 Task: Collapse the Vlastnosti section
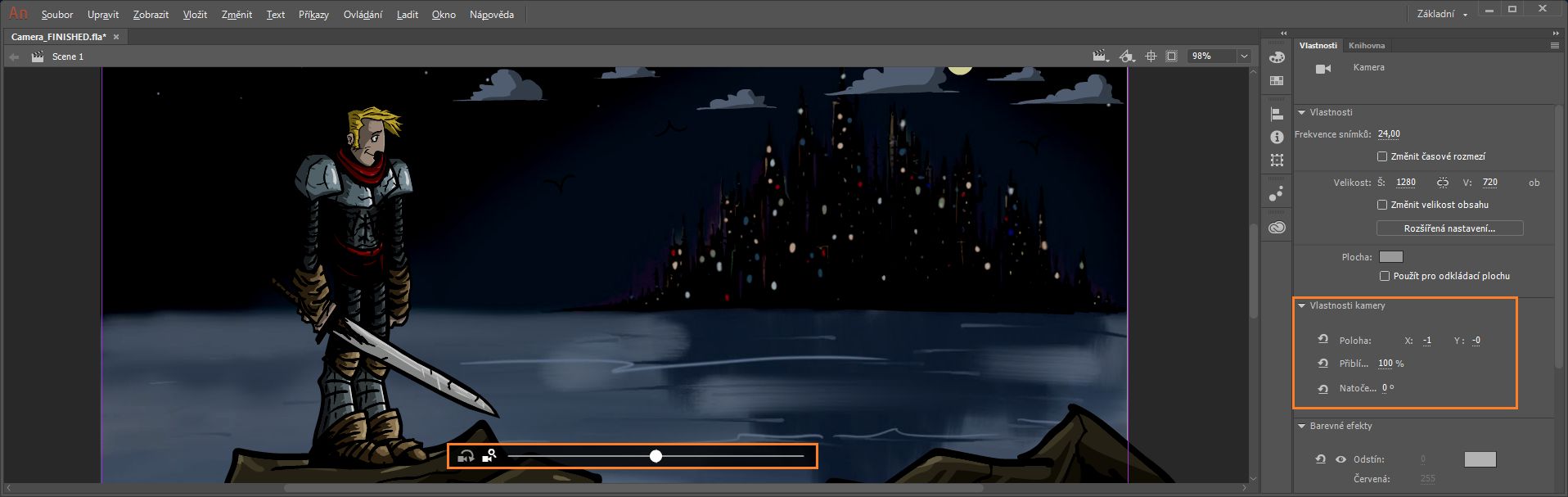pyautogui.click(x=1301, y=112)
